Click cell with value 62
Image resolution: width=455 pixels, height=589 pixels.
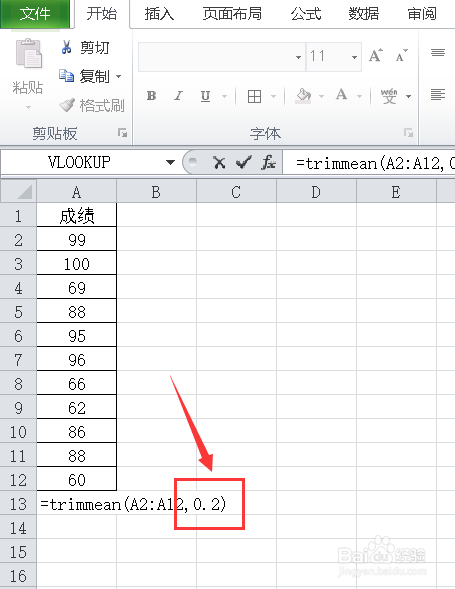(x=77, y=408)
